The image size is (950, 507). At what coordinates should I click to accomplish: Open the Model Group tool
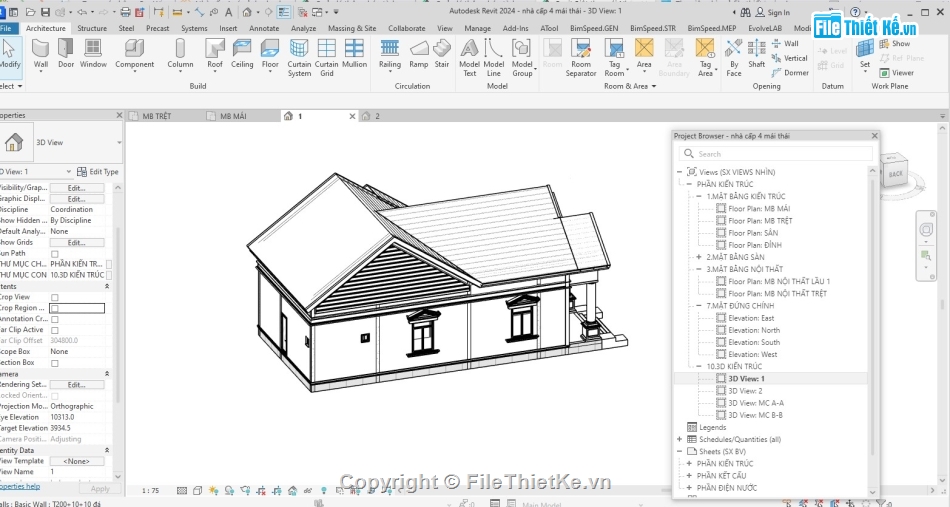522,58
